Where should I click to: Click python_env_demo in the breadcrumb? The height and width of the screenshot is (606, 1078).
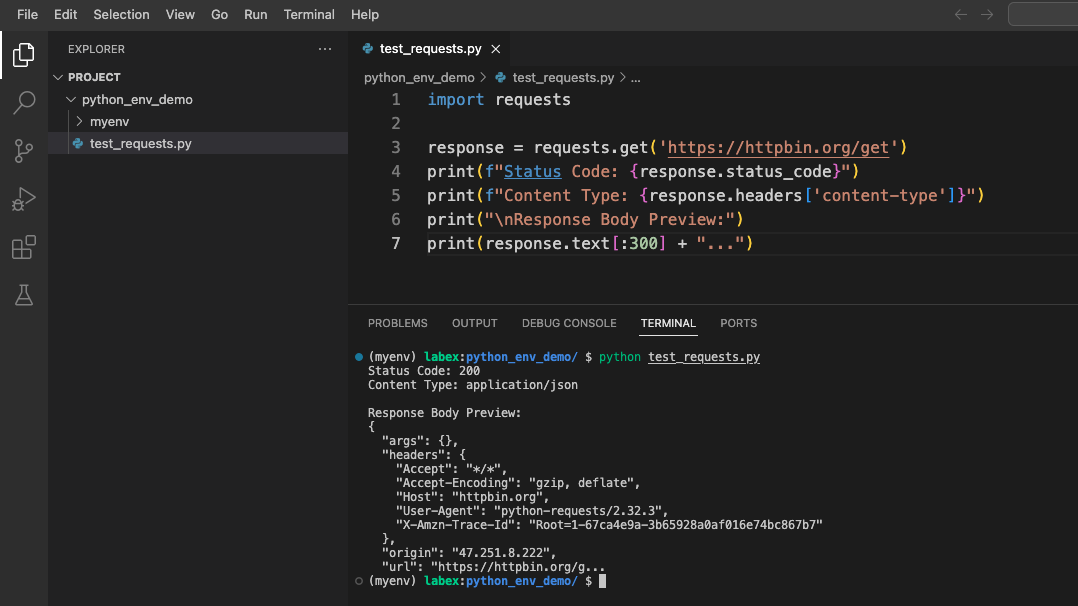pyautogui.click(x=419, y=78)
